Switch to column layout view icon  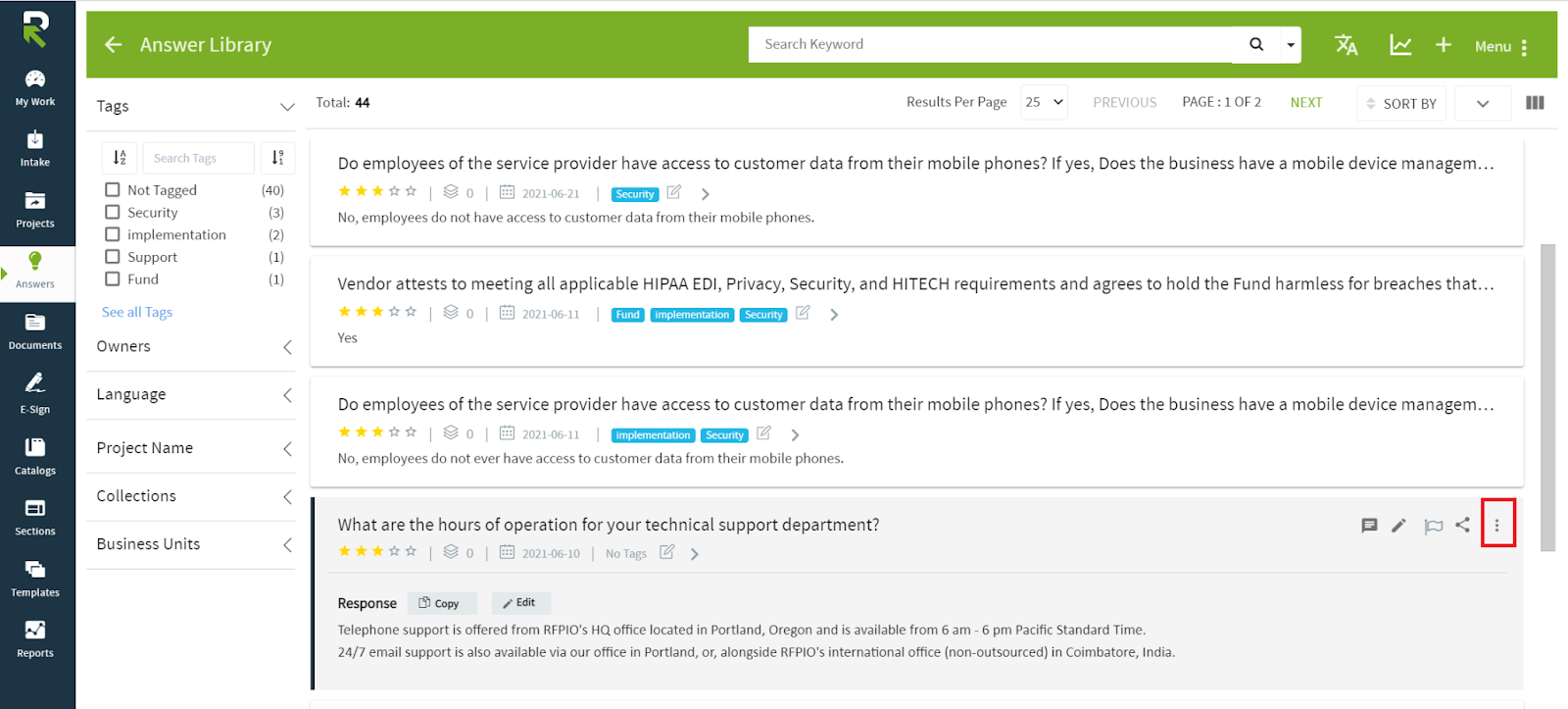1536,103
